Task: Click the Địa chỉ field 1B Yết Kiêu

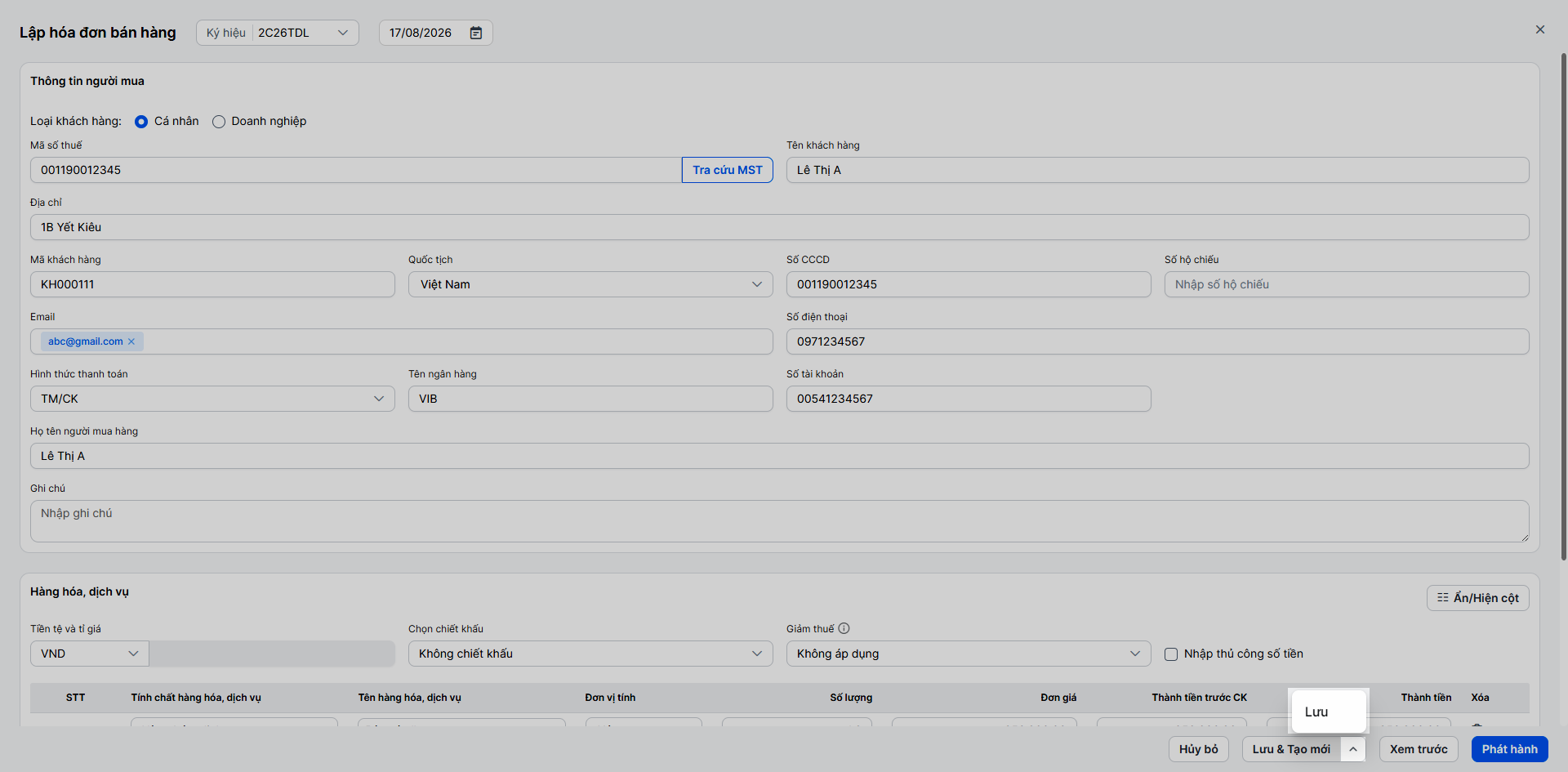Action: [x=779, y=227]
